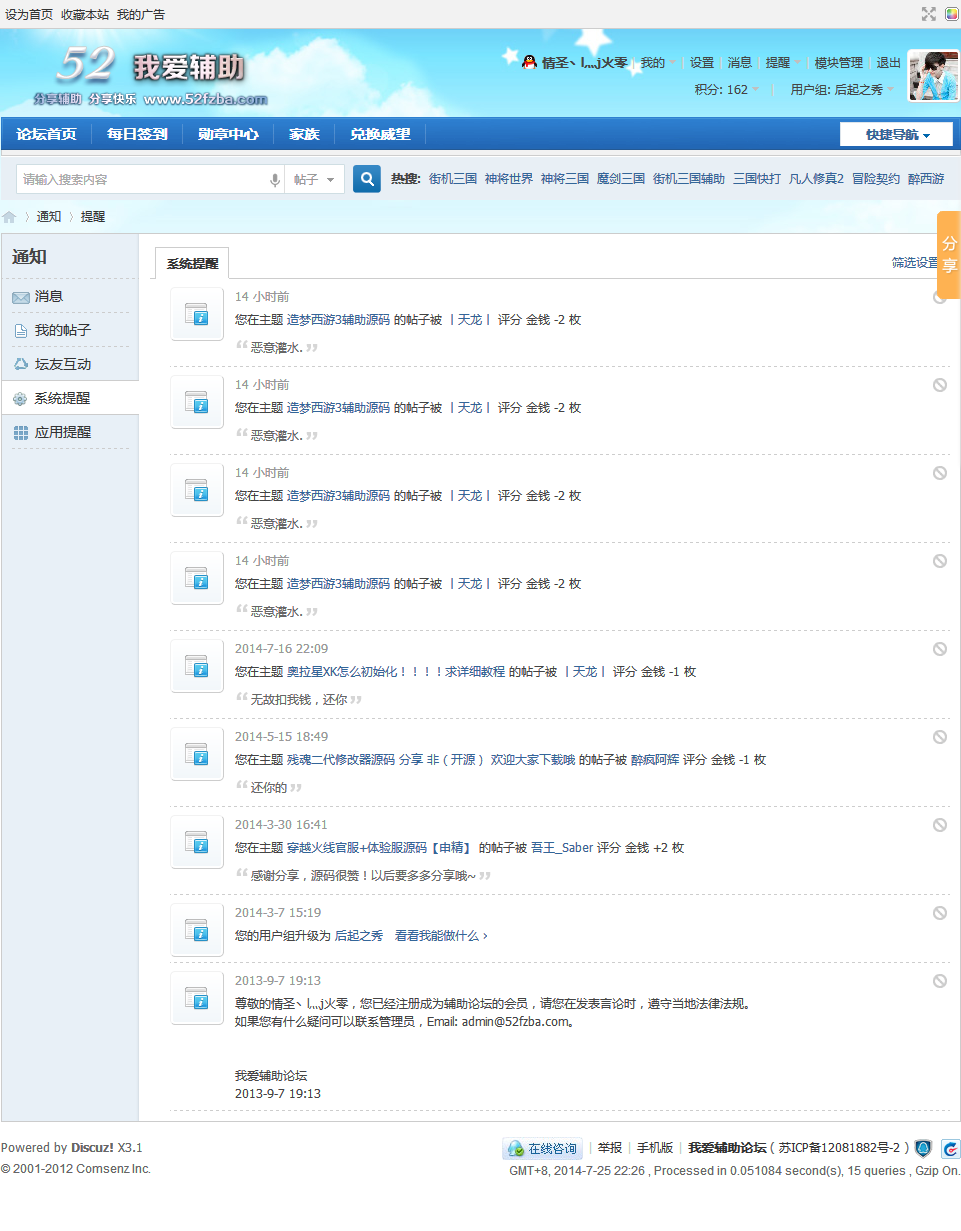Open the 每日签到 navigation item
This screenshot has height=1231, width=961.
pyautogui.click(x=137, y=134)
